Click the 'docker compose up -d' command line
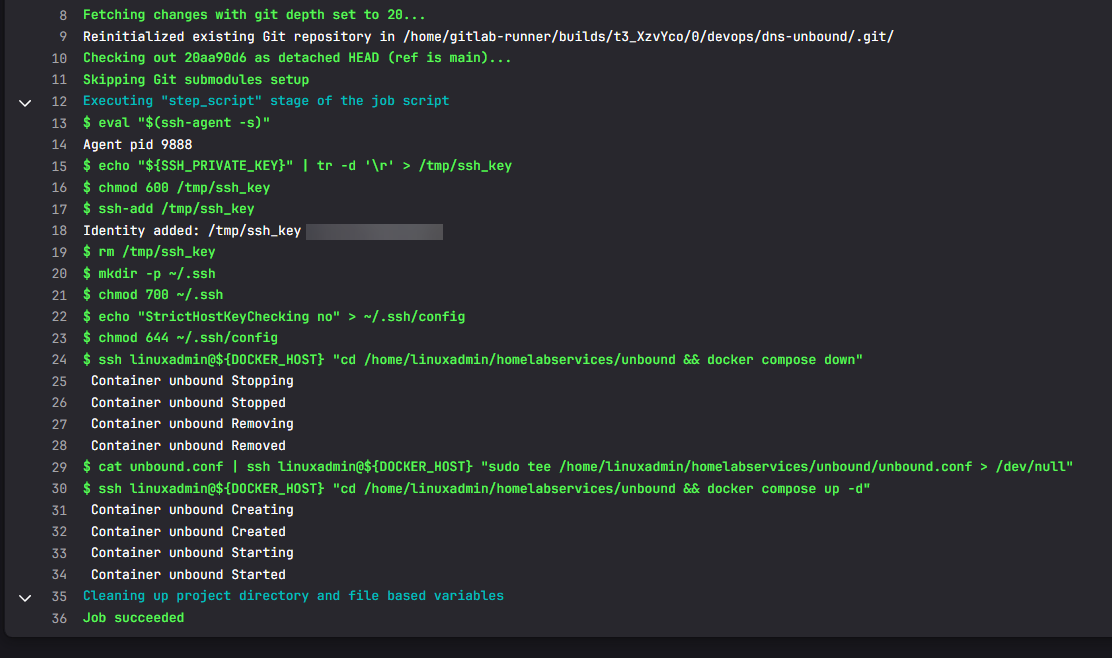The image size is (1112, 658). point(476,489)
